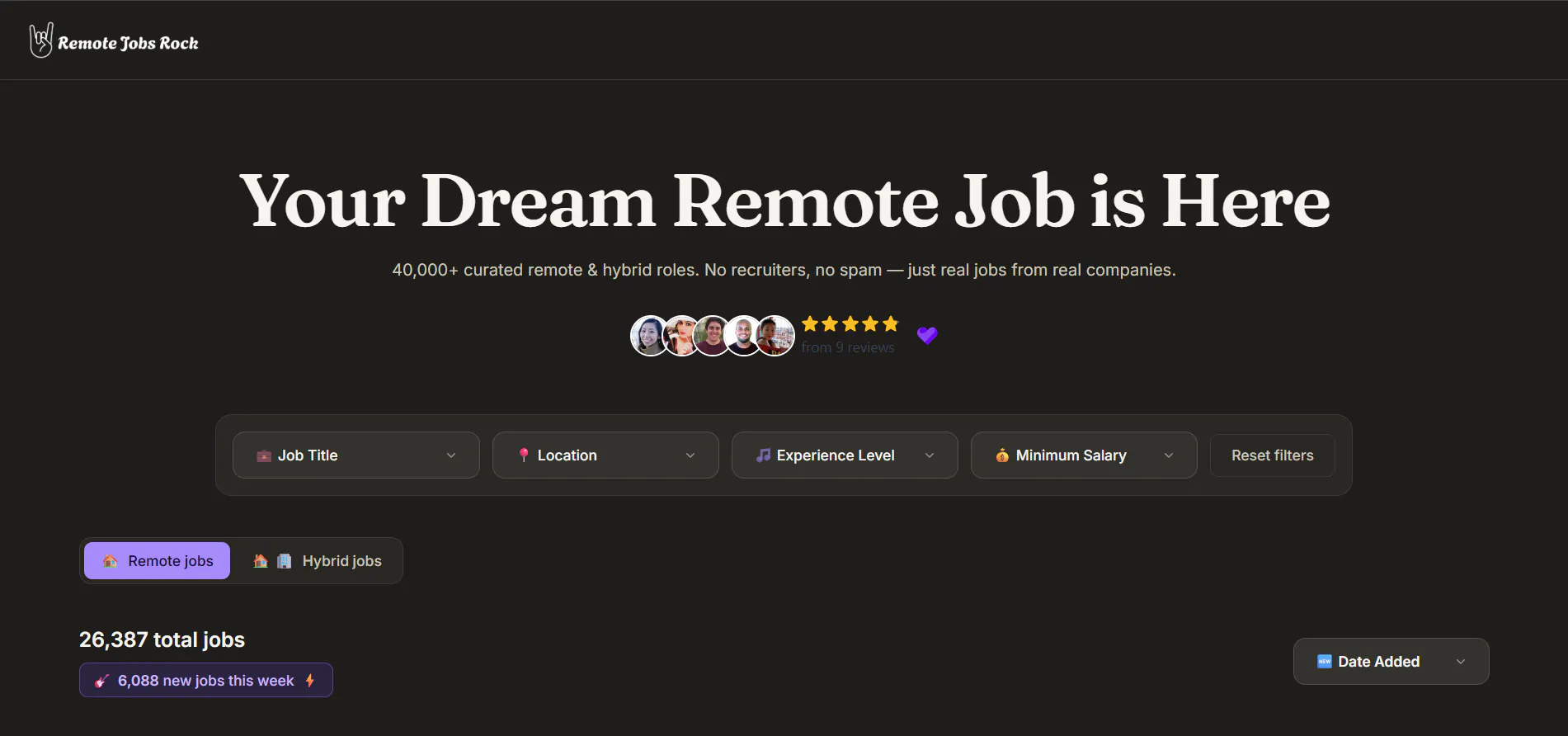Click the purple heart icon
The width and height of the screenshot is (1568, 736).
tap(927, 335)
